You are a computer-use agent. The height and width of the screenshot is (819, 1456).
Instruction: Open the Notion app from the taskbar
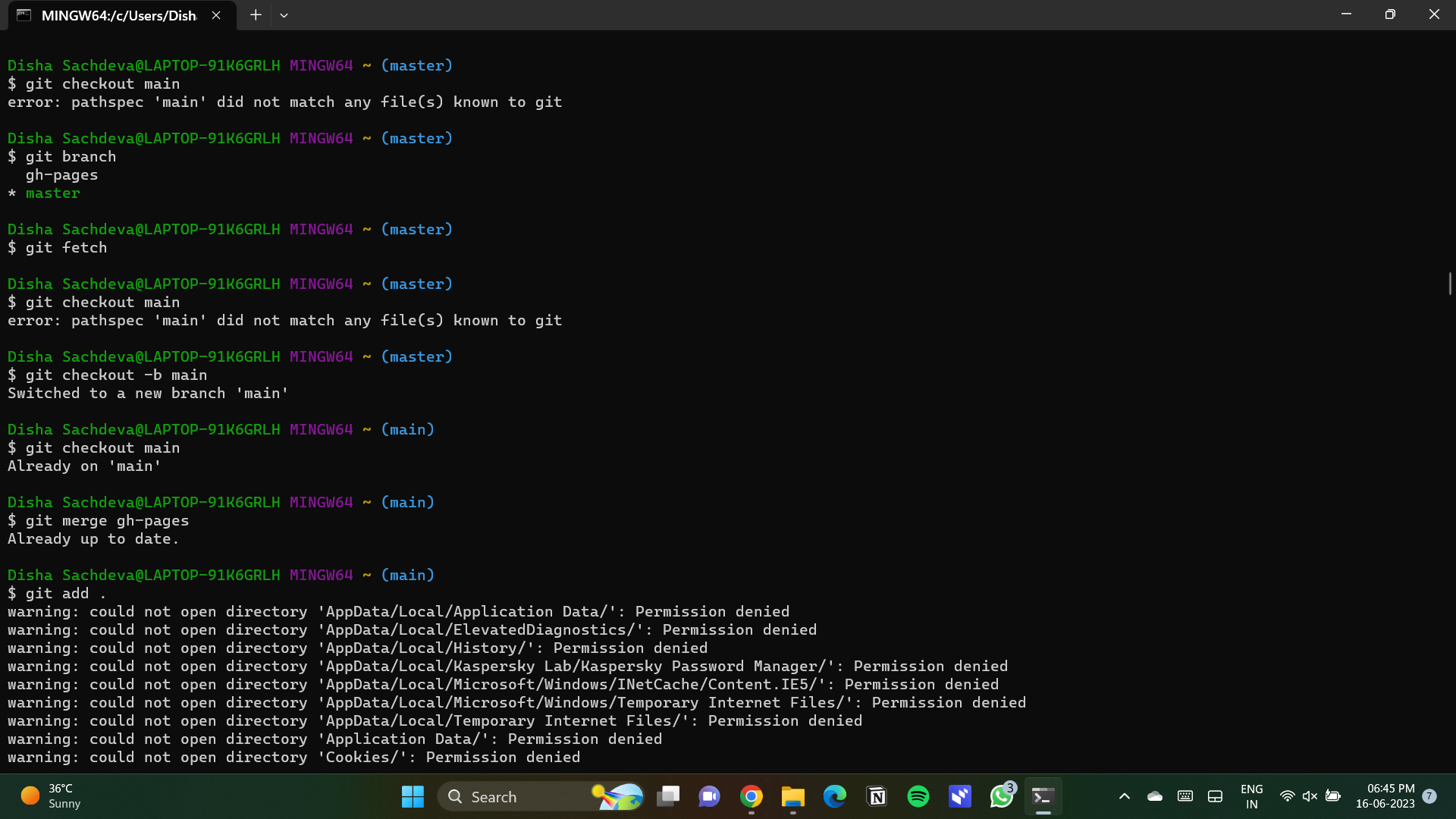pyautogui.click(x=876, y=796)
